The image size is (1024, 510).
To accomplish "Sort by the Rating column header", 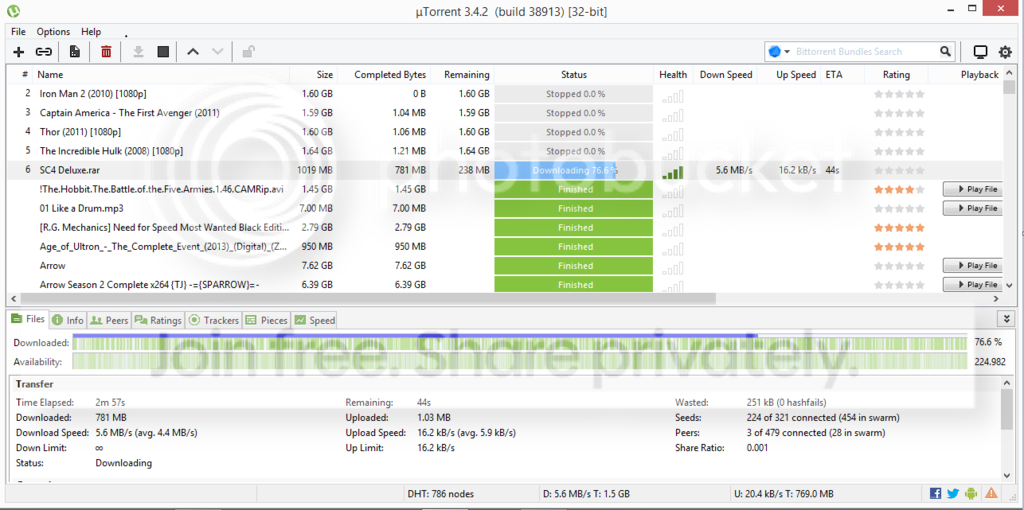I will [896, 74].
